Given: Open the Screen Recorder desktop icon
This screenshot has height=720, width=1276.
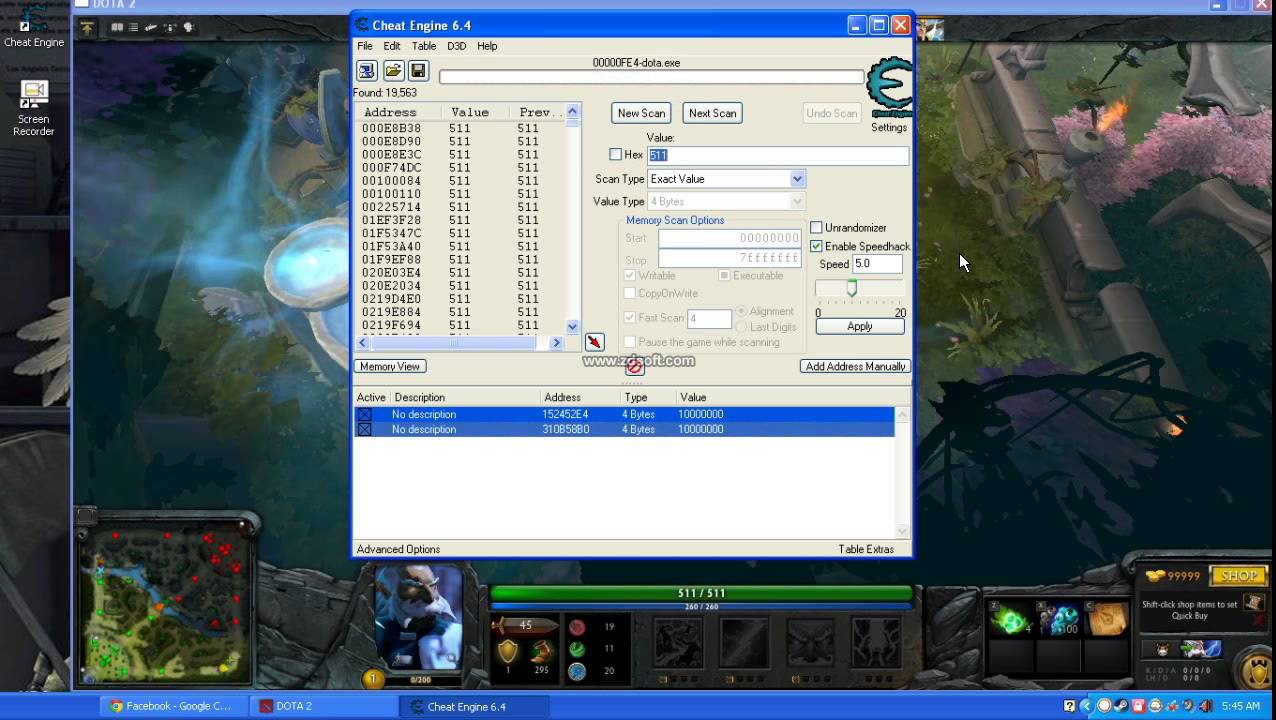Looking at the screenshot, I should (x=34, y=107).
